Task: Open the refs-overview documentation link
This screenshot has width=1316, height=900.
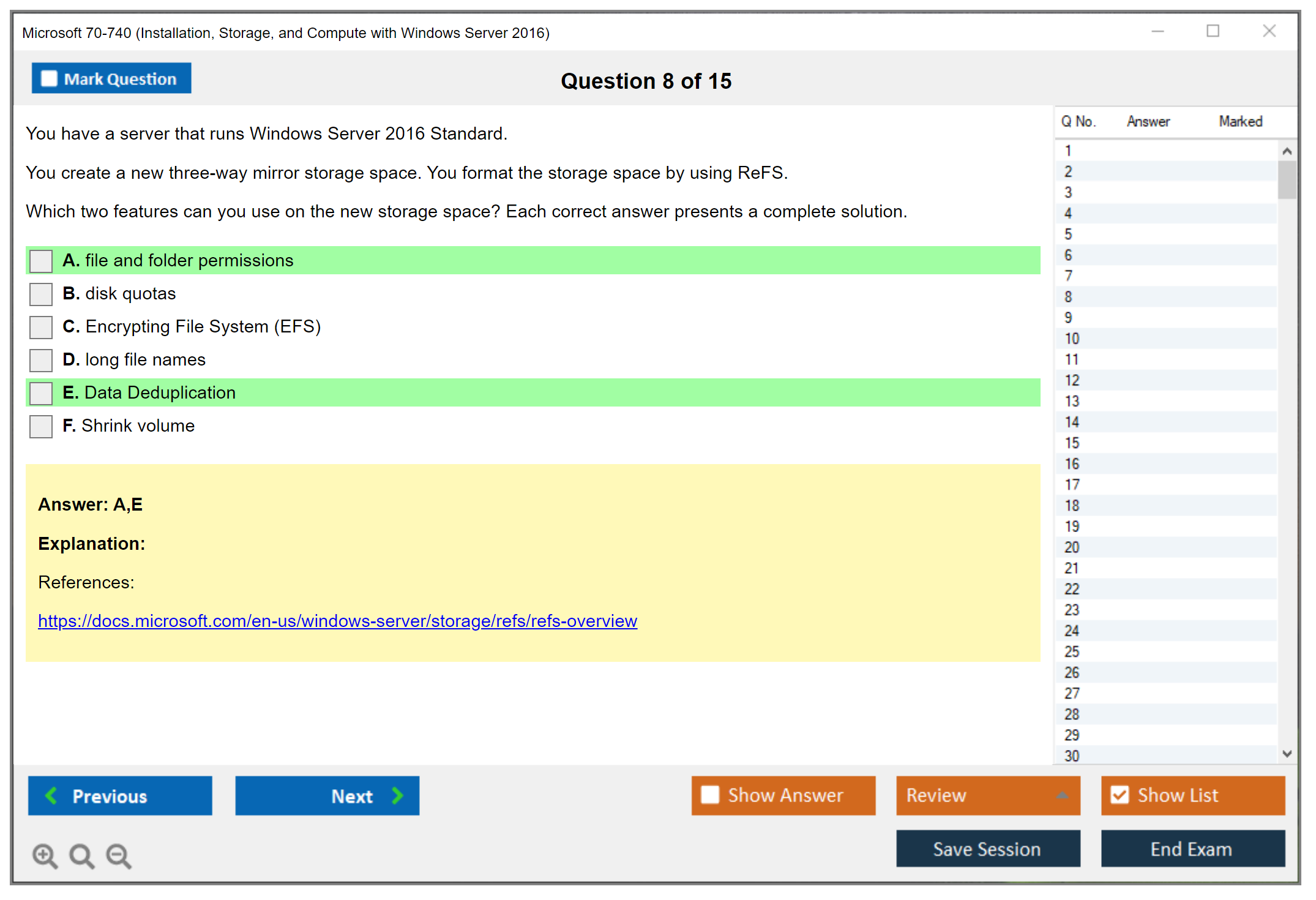Action: click(337, 621)
